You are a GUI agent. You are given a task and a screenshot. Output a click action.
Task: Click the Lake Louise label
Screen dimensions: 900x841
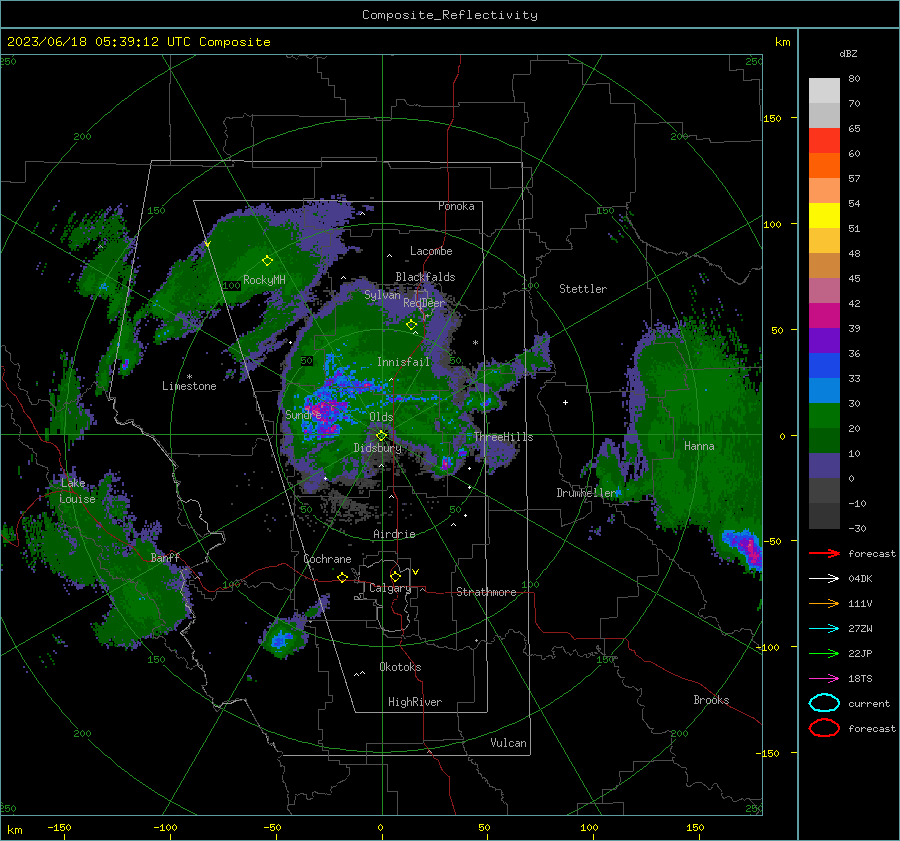pos(77,491)
